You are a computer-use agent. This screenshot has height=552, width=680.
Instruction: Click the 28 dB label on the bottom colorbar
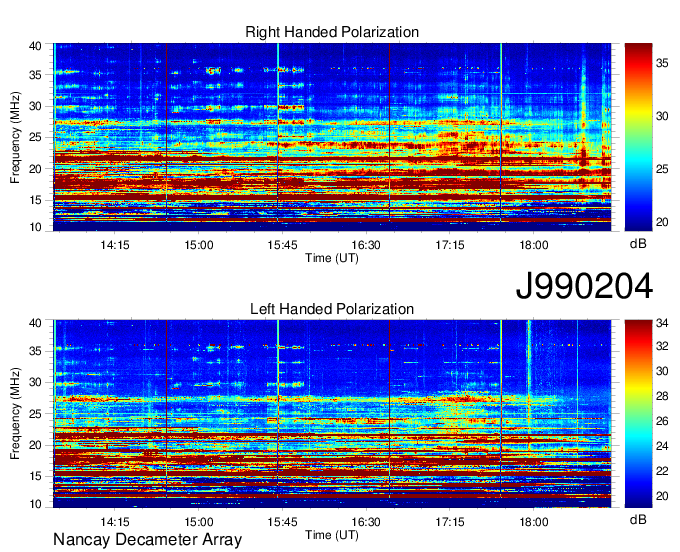tap(662, 396)
